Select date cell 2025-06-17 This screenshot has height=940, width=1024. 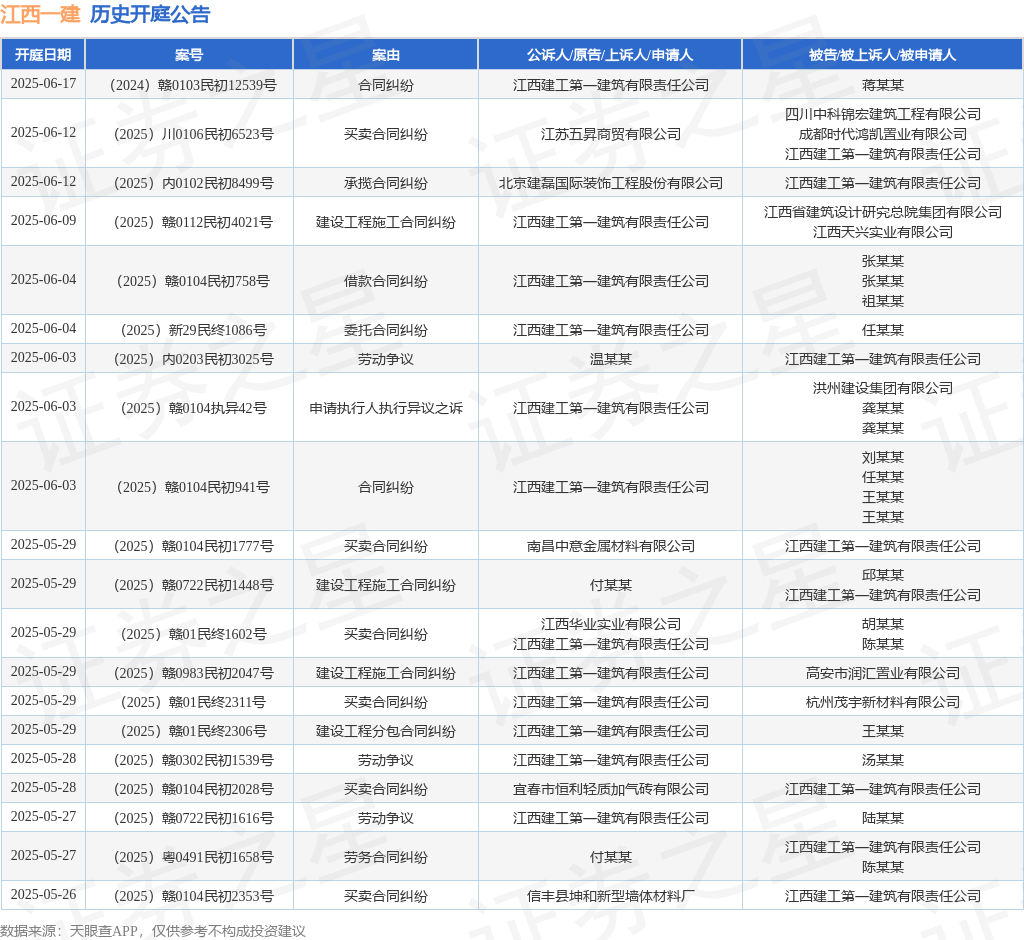(x=43, y=84)
